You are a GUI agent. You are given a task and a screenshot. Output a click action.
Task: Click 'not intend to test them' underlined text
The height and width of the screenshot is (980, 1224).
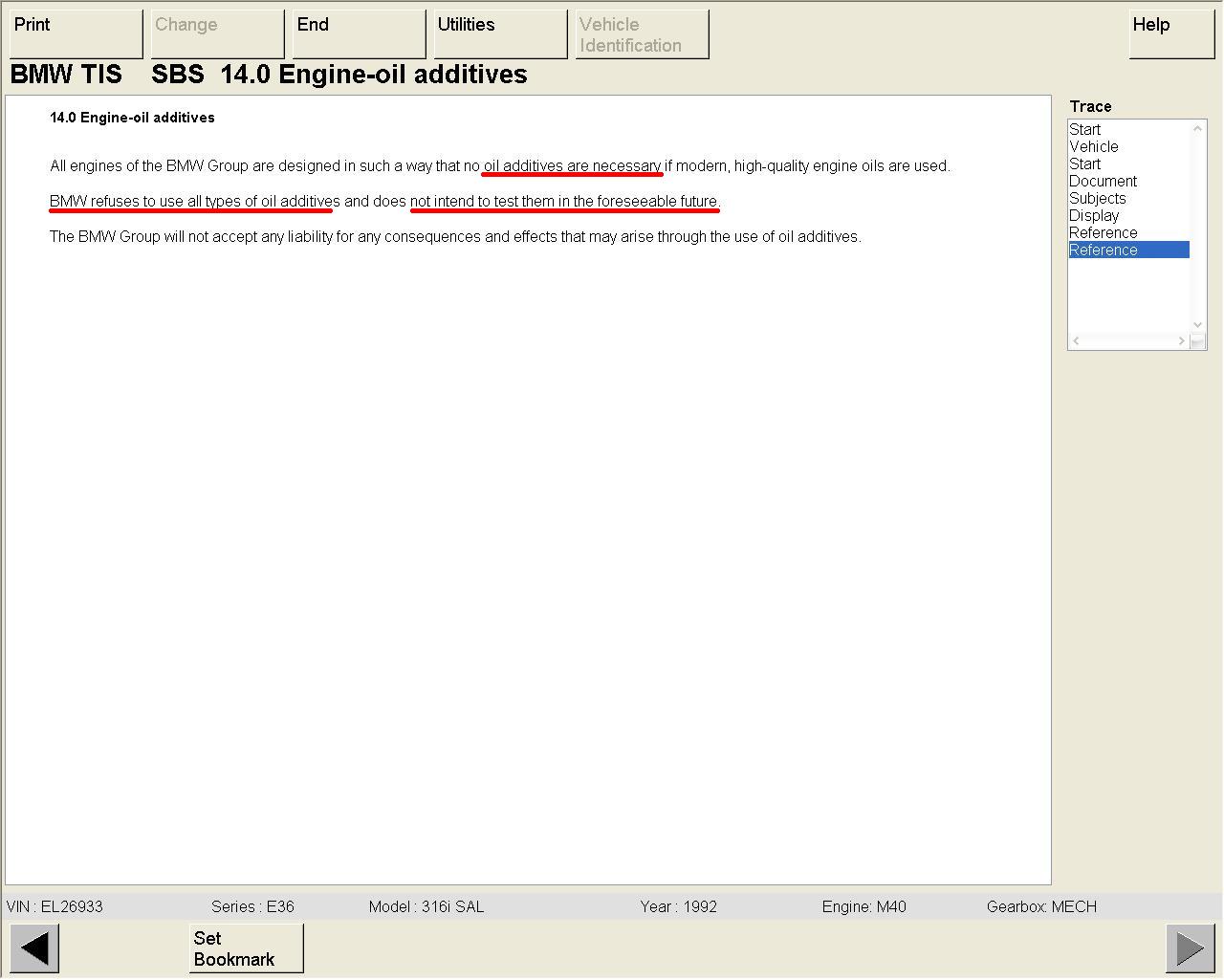pos(490,201)
